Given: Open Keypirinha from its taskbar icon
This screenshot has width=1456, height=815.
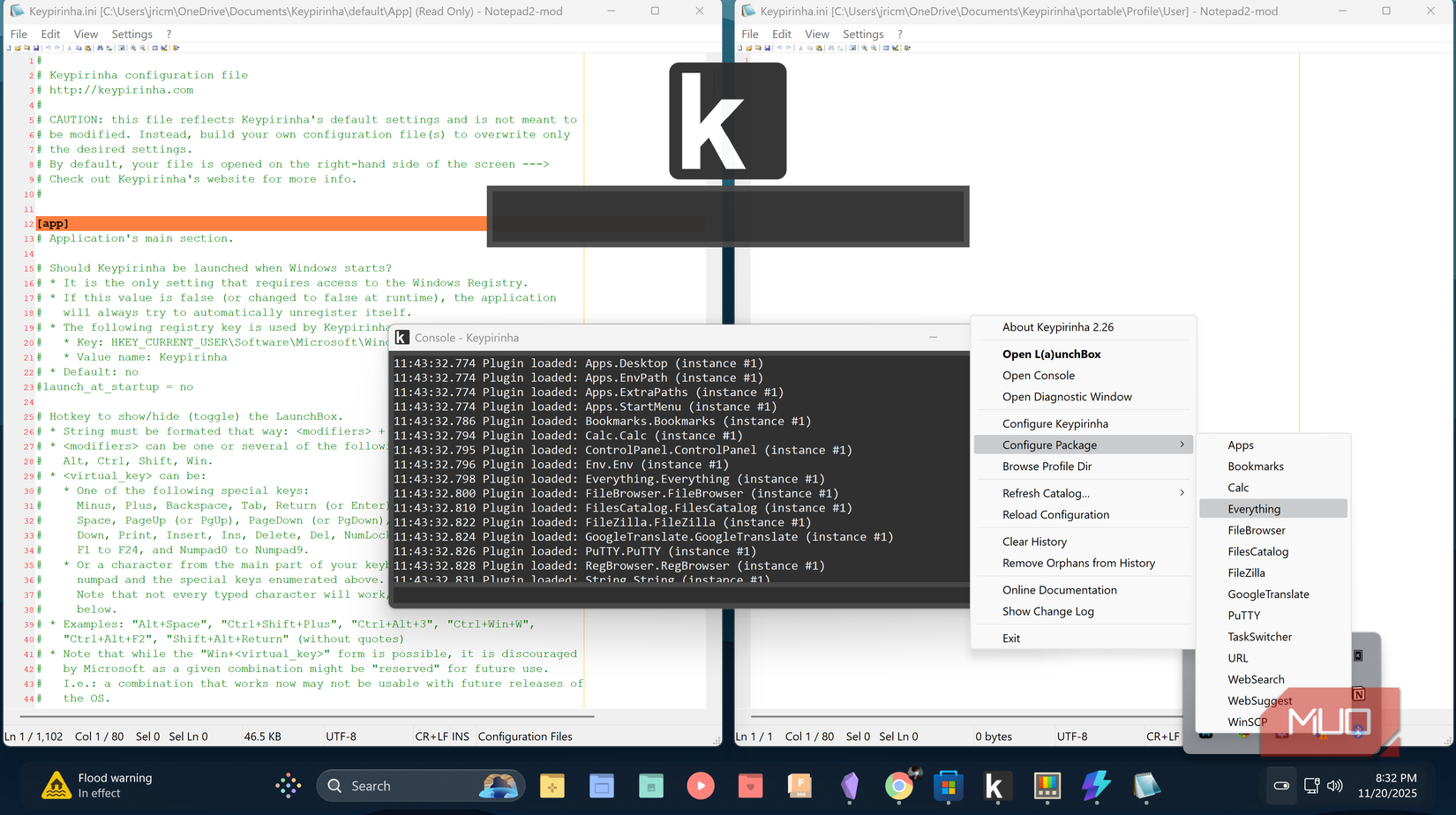Looking at the screenshot, I should [x=997, y=785].
